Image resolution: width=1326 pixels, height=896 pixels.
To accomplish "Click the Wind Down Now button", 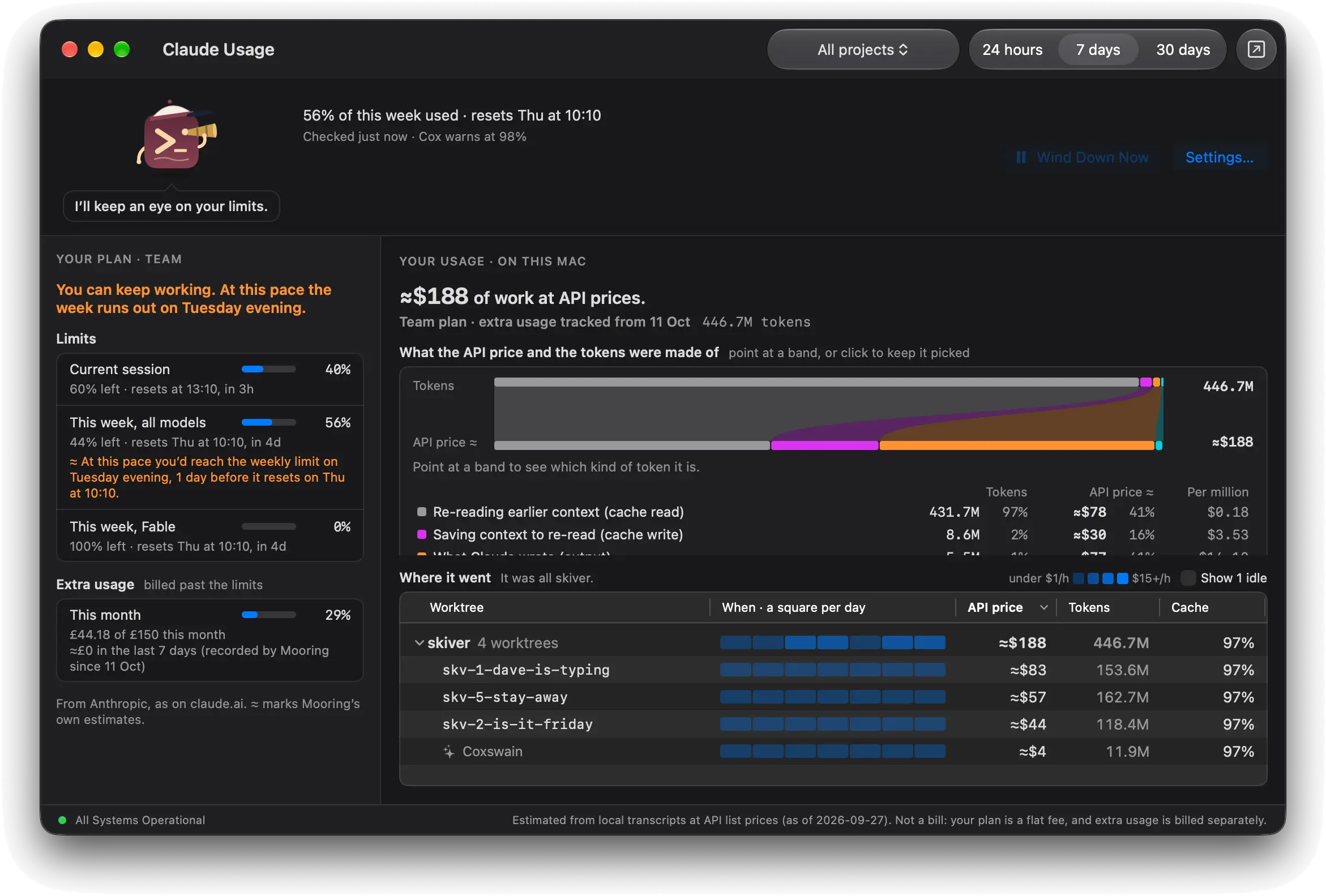I will click(1083, 157).
